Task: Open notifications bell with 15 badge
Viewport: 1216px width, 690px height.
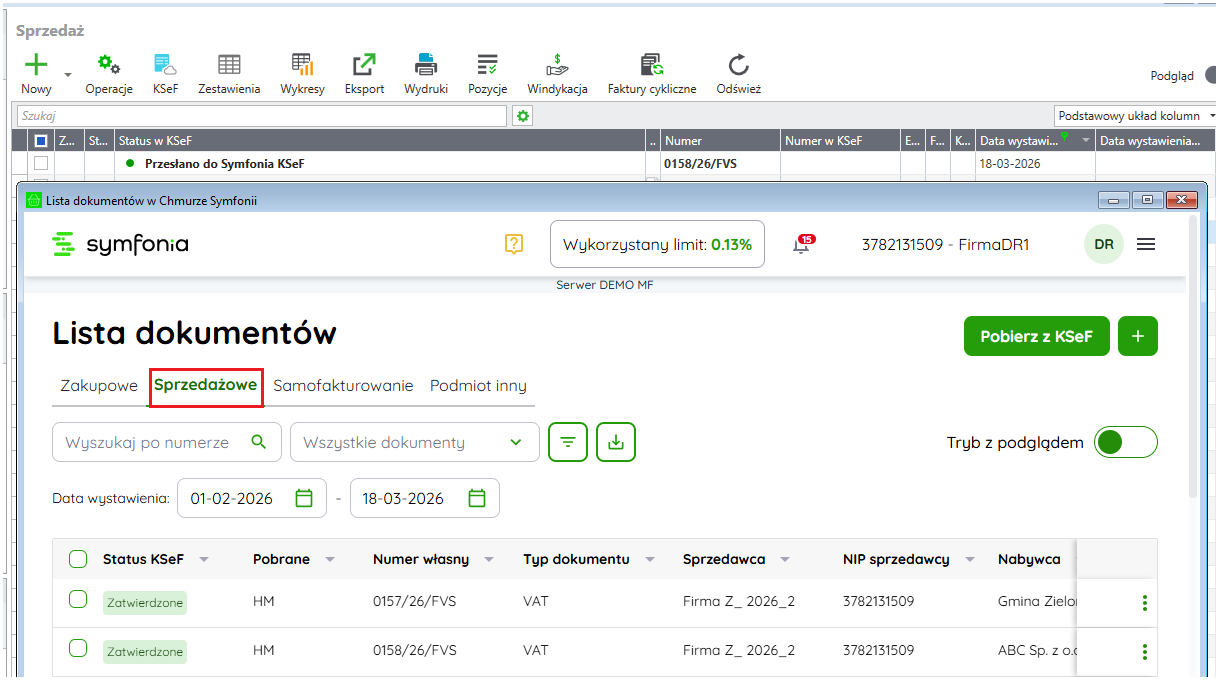Action: pos(802,244)
